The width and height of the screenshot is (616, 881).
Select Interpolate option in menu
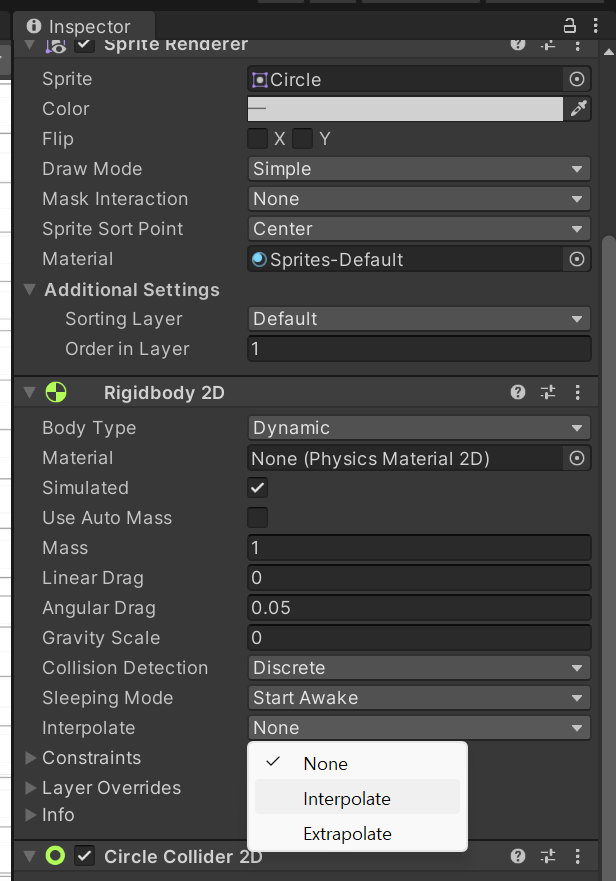(357, 798)
